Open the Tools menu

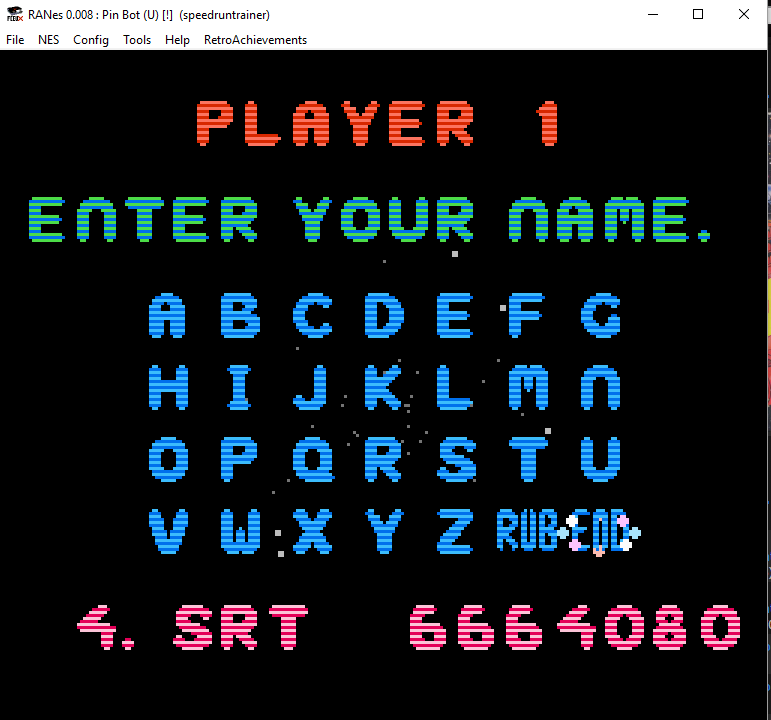click(x=137, y=40)
